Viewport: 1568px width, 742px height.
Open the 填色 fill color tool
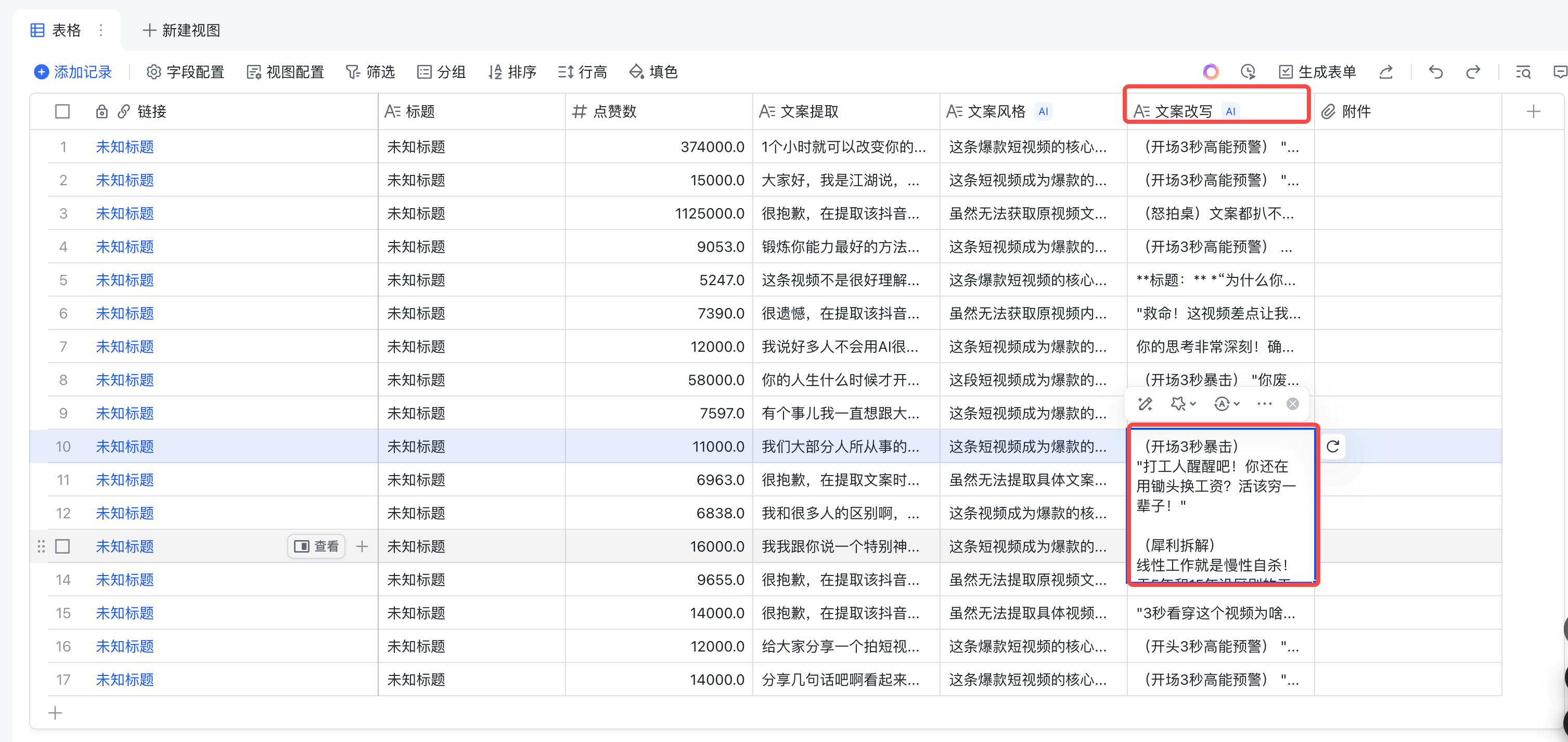pyautogui.click(x=653, y=72)
